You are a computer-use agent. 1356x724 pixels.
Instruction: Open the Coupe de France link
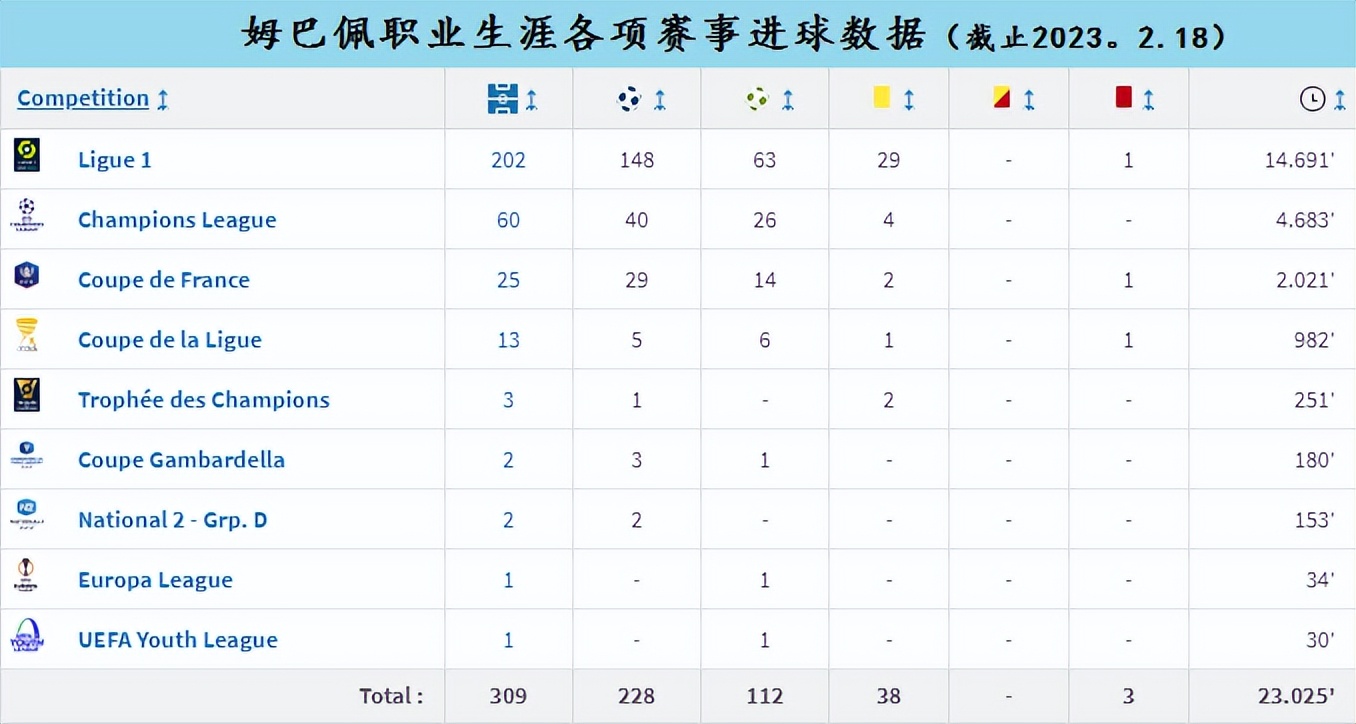pos(164,280)
